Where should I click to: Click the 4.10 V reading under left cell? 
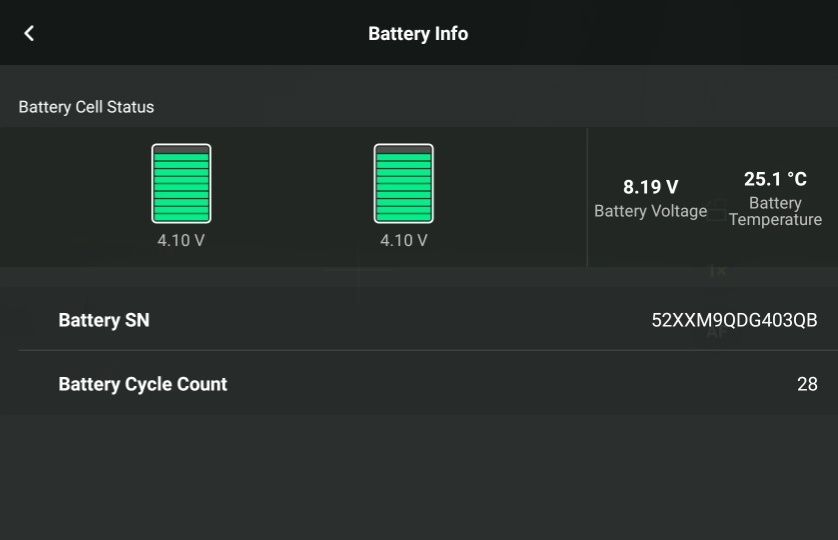(x=181, y=240)
